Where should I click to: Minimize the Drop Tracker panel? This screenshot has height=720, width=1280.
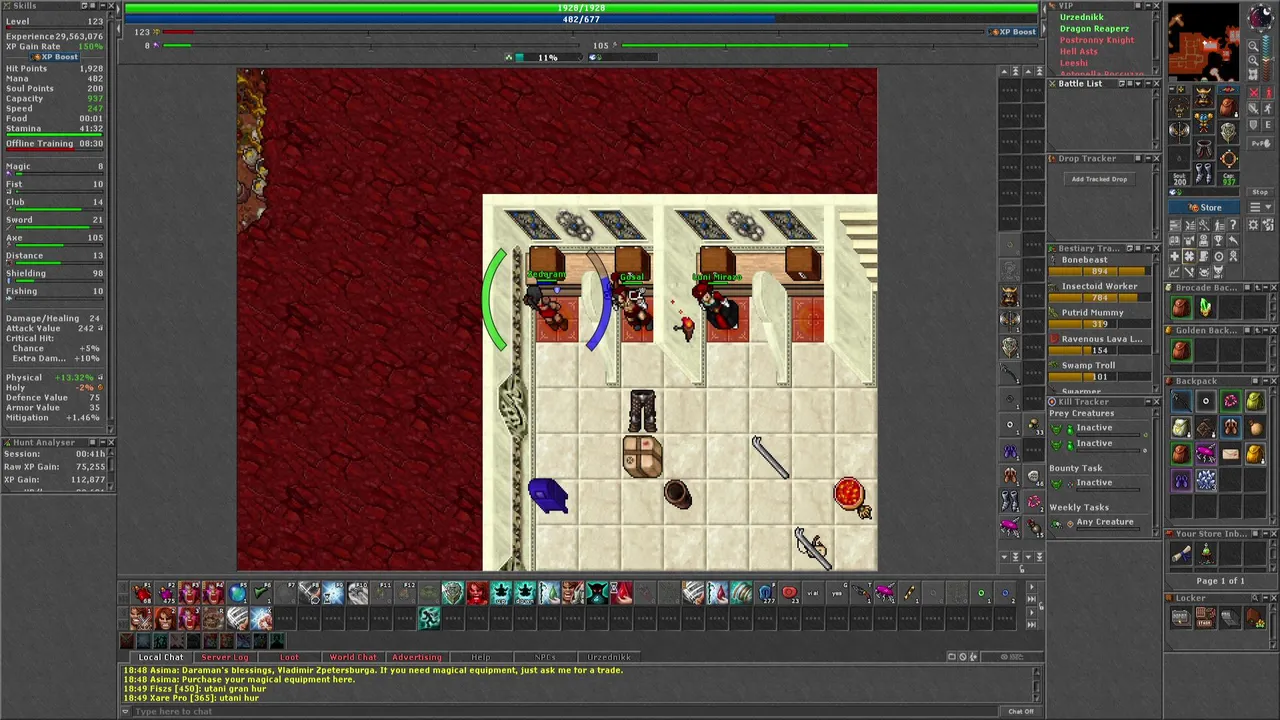tap(1148, 159)
